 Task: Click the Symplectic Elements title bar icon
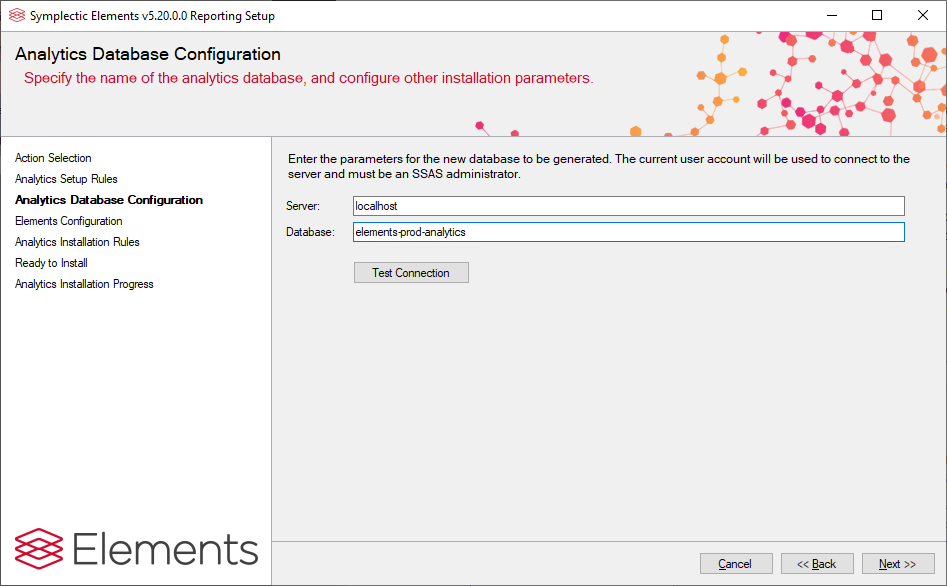point(17,16)
